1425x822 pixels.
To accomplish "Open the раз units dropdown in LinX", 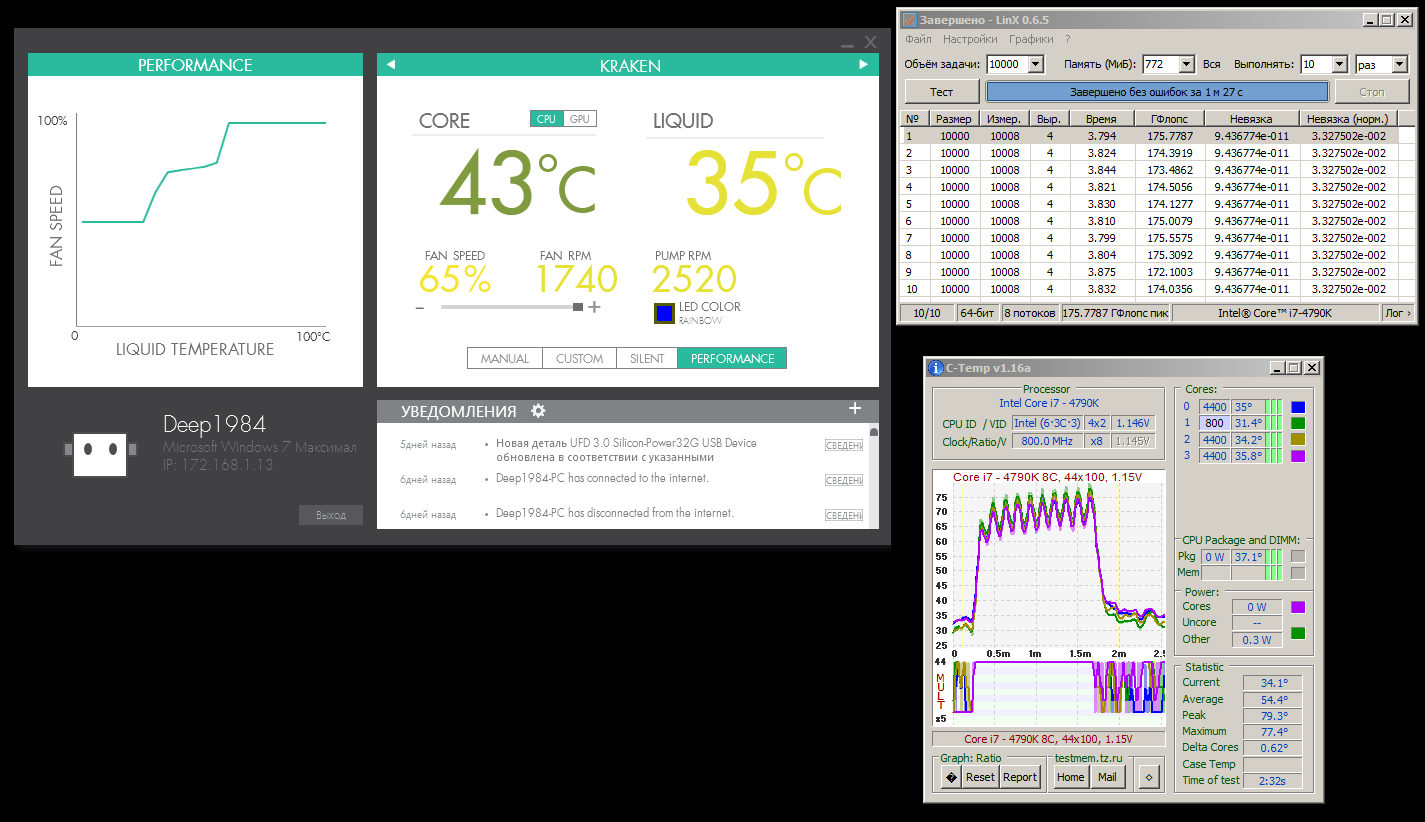I will tap(1398, 64).
